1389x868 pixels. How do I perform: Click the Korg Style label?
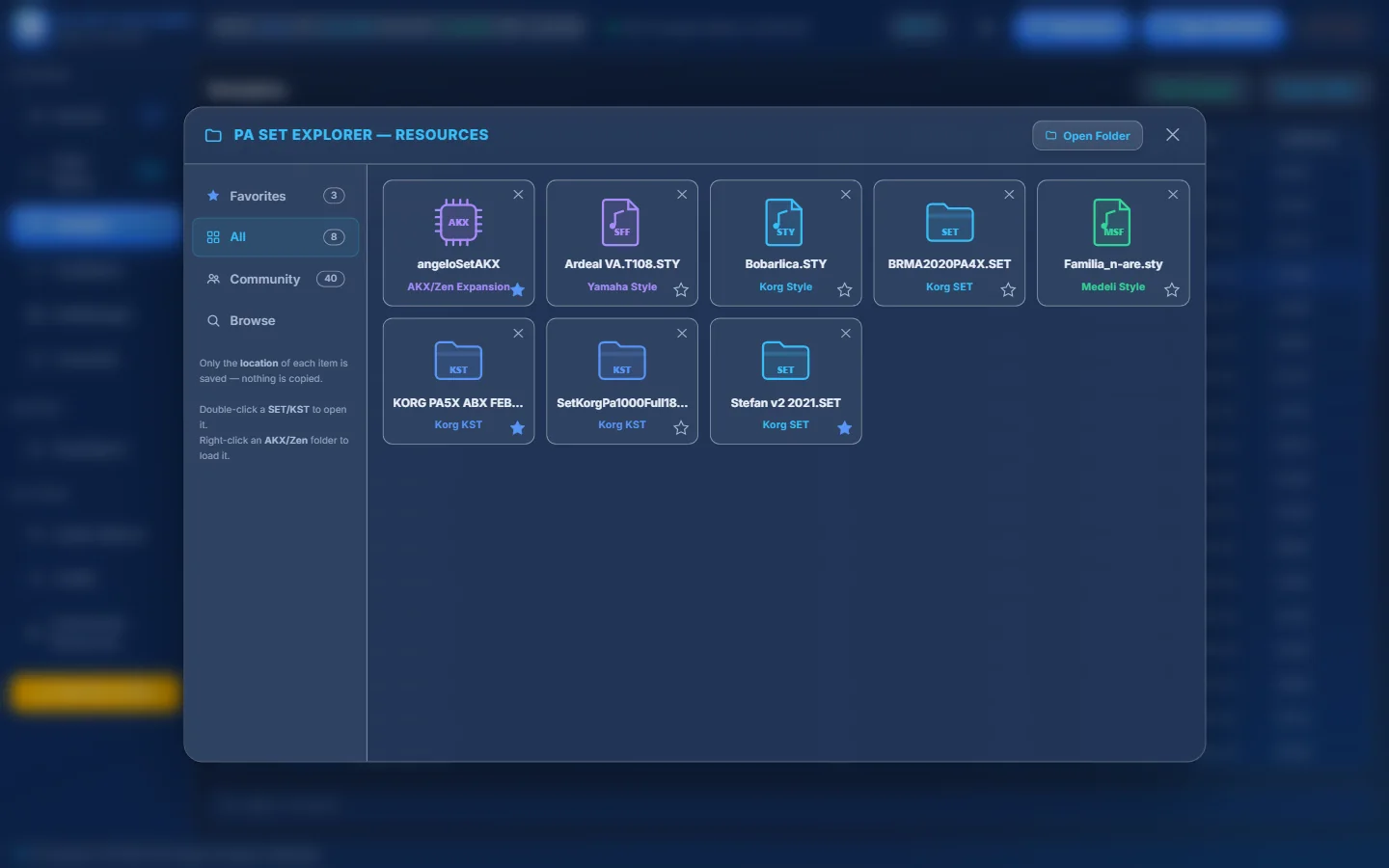[x=785, y=286]
